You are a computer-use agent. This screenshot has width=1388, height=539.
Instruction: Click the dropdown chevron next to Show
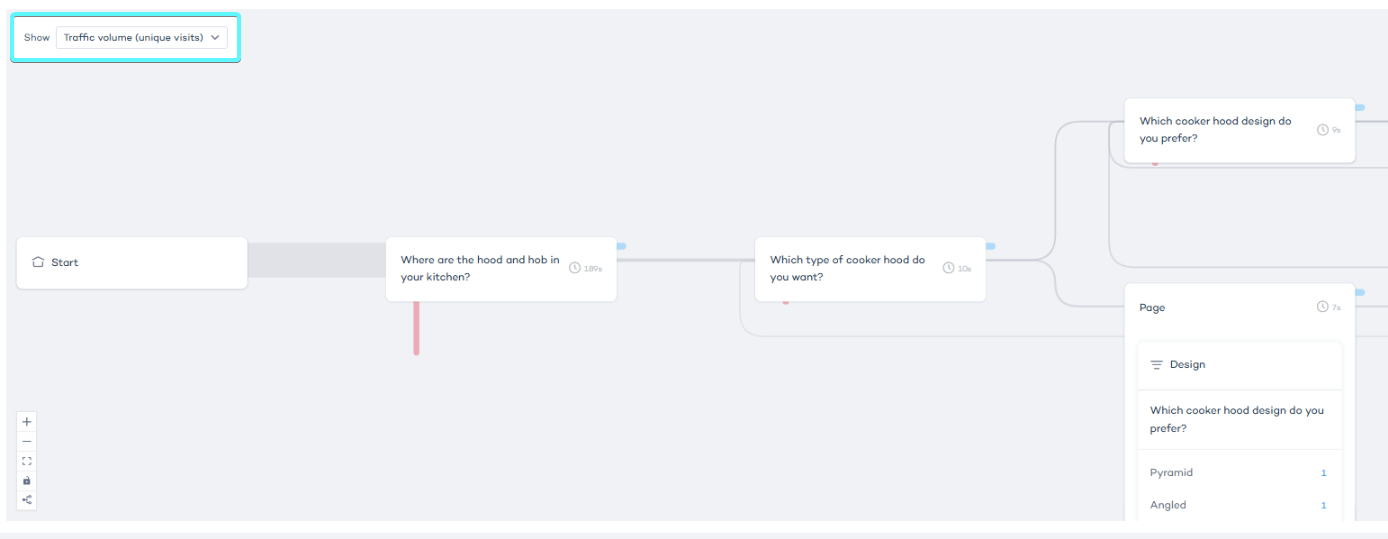(215, 38)
